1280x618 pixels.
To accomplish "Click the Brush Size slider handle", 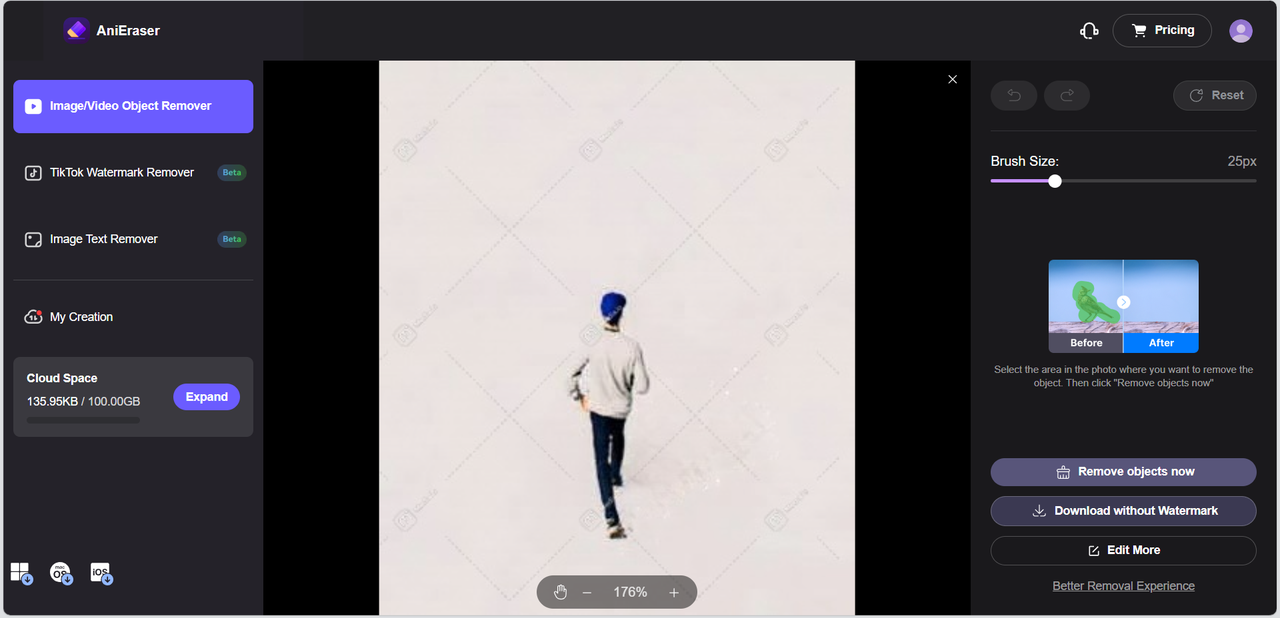I will pyautogui.click(x=1055, y=181).
